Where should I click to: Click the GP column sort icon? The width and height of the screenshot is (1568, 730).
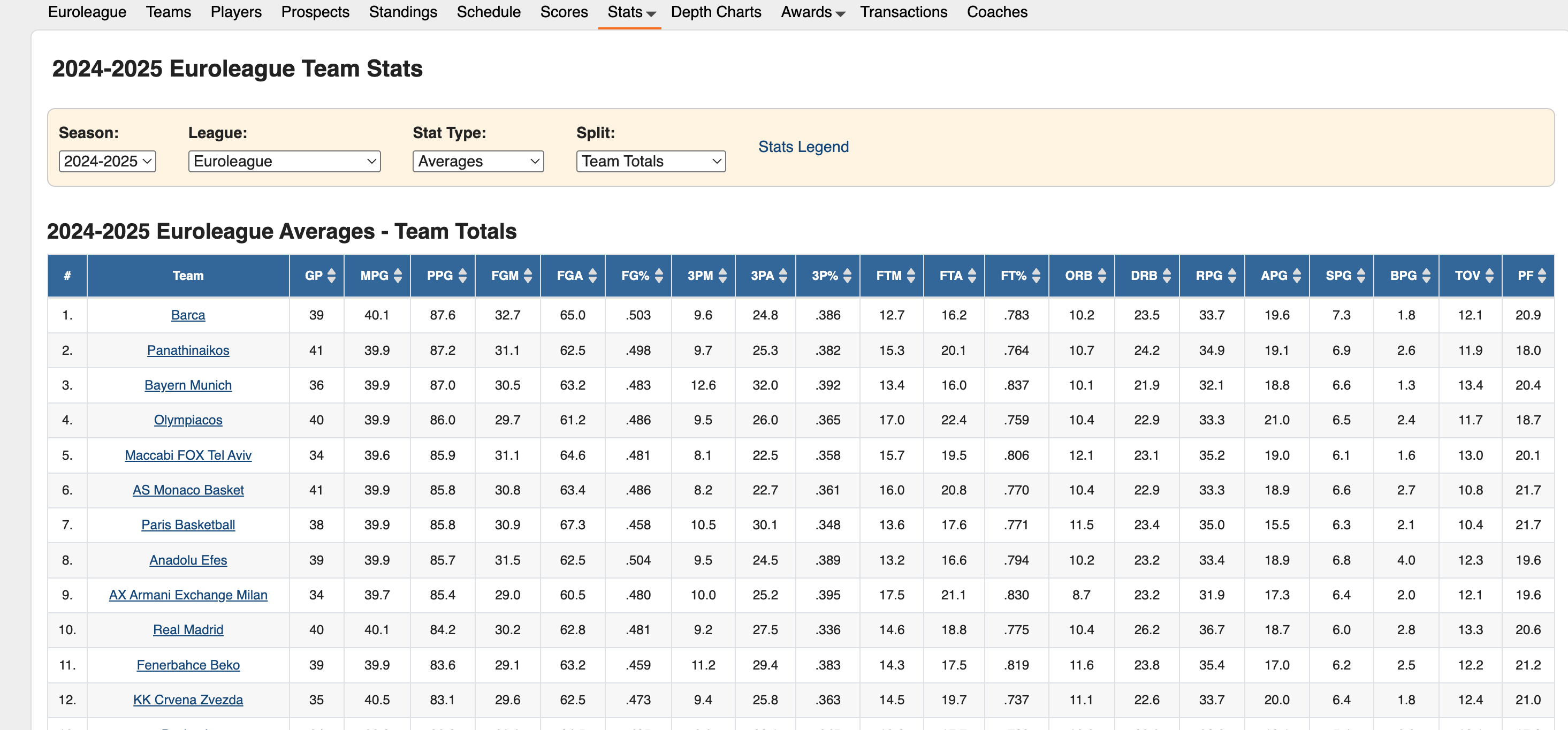point(332,276)
